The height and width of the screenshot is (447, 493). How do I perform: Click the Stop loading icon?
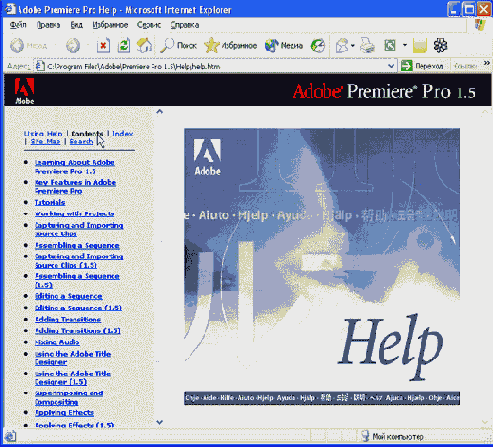point(103,45)
